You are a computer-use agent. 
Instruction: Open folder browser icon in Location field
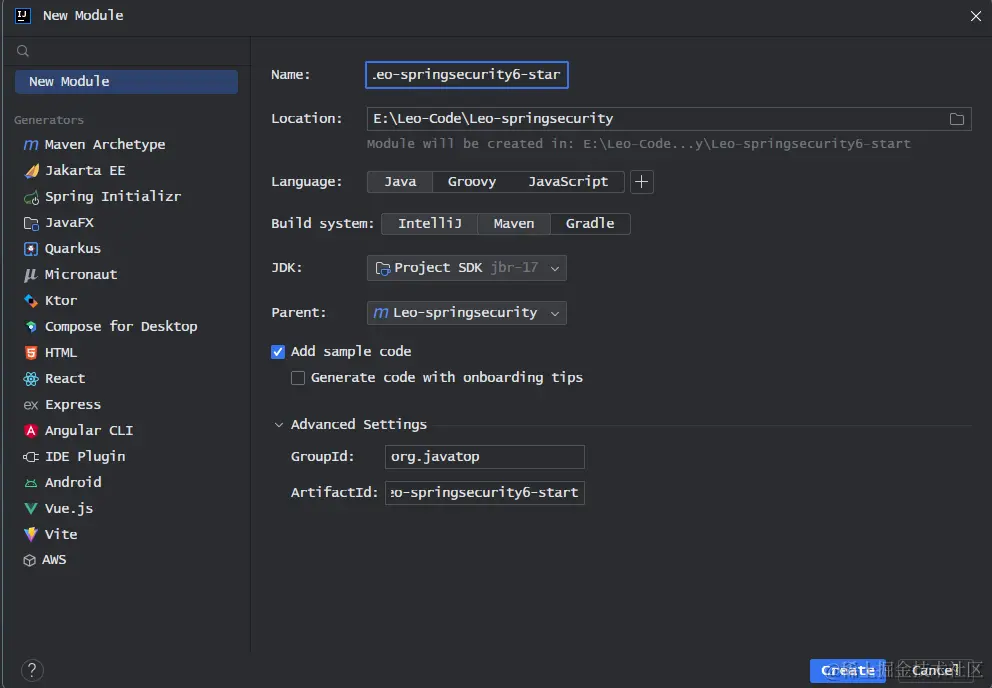tap(957, 119)
